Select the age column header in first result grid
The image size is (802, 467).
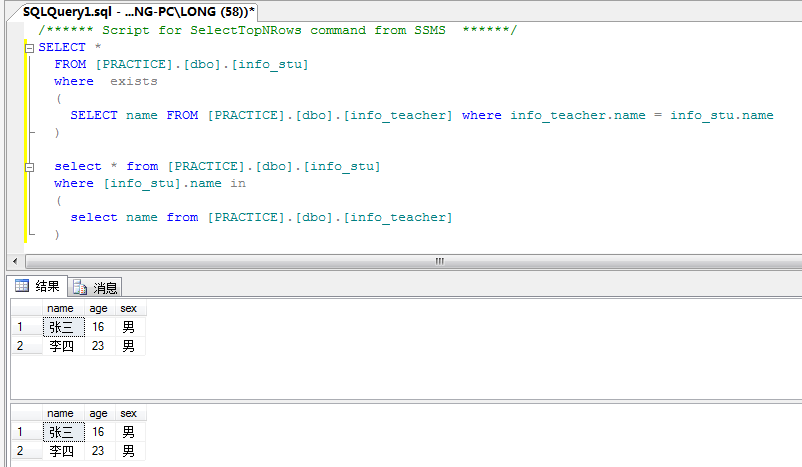(98, 308)
